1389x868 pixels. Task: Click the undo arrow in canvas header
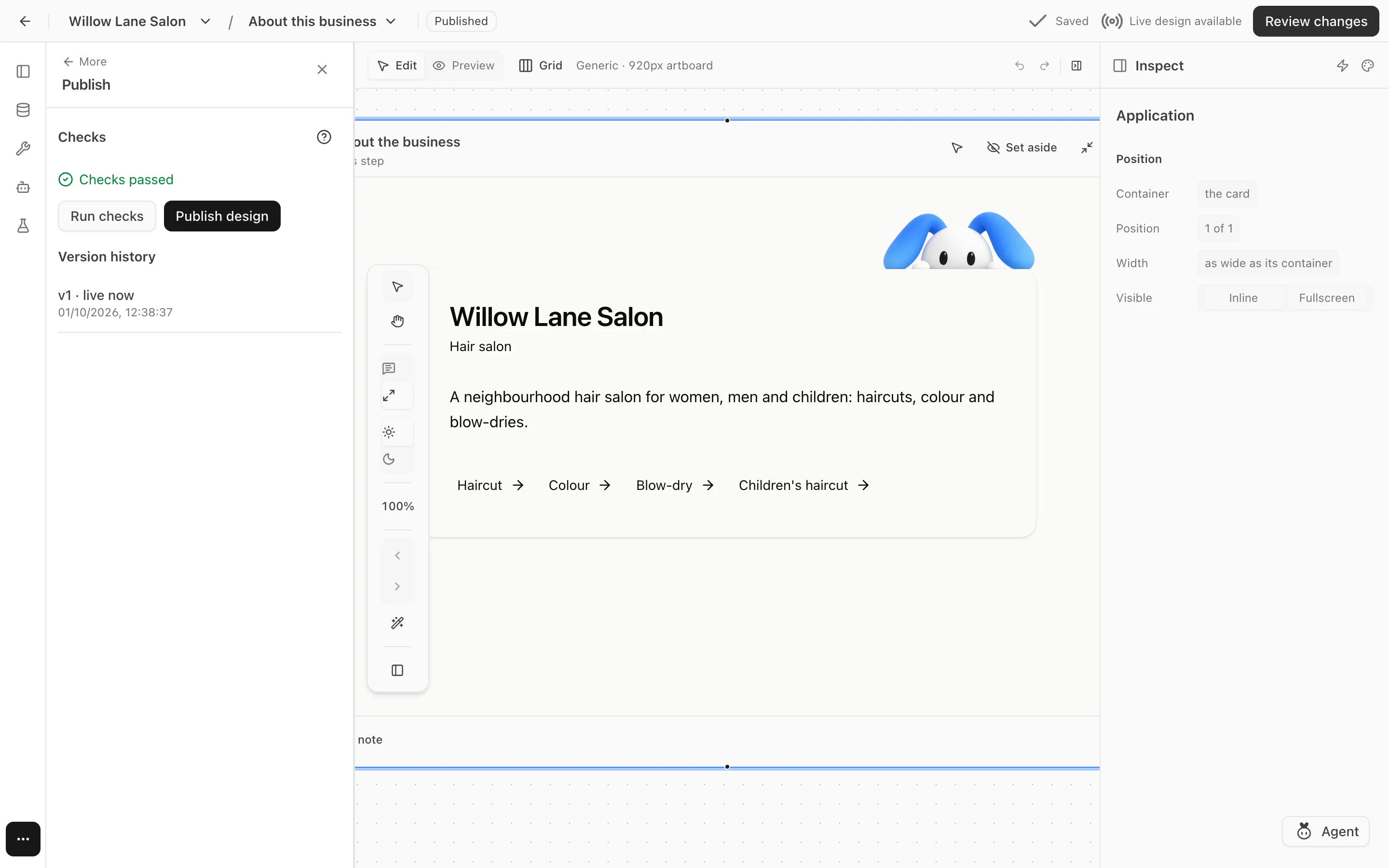pyautogui.click(x=1020, y=66)
